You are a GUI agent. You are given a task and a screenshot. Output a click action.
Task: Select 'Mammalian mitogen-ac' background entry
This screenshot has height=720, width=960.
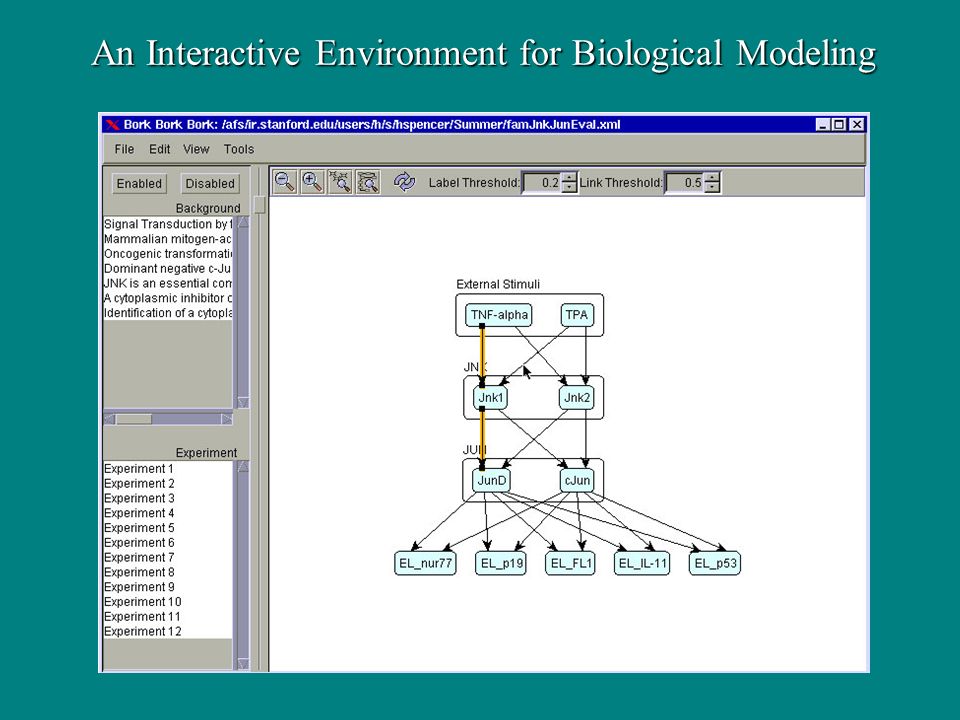coord(168,239)
